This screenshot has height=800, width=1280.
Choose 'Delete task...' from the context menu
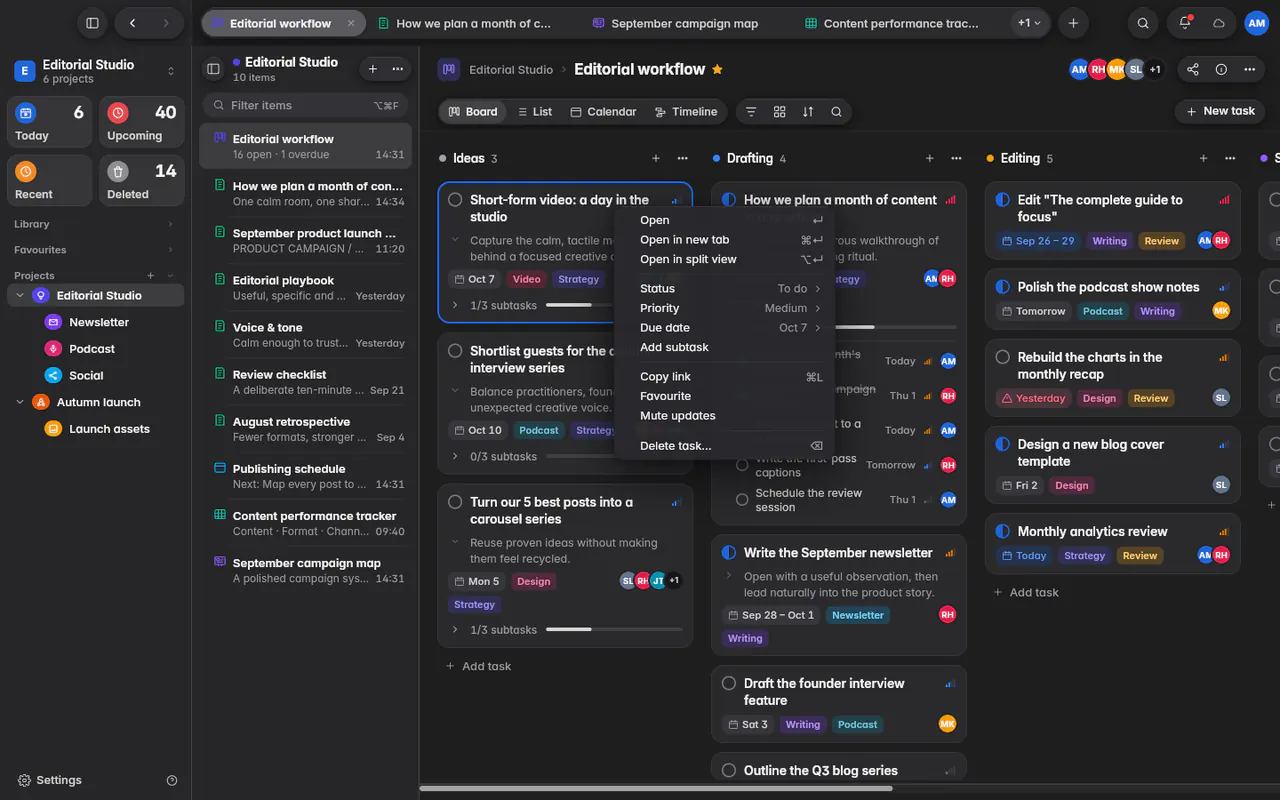point(732,446)
